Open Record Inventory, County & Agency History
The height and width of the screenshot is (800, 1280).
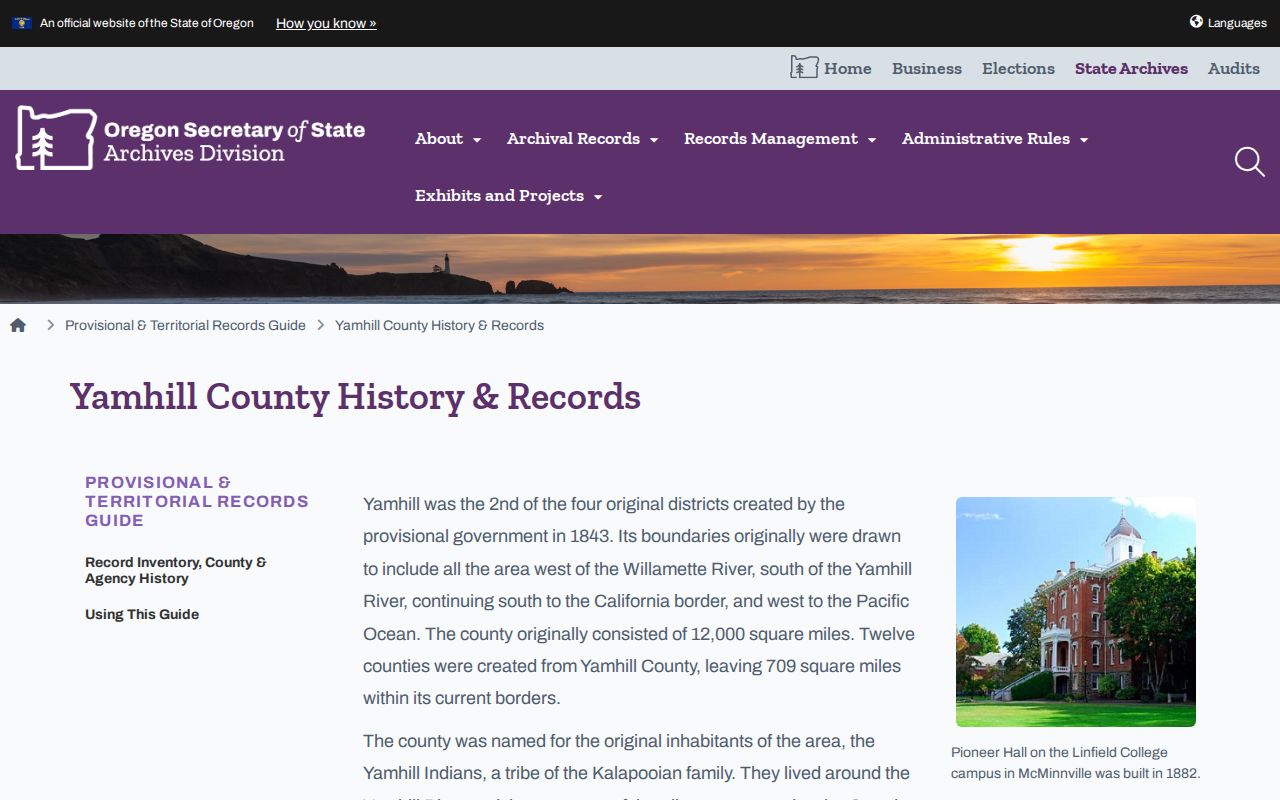pos(176,570)
